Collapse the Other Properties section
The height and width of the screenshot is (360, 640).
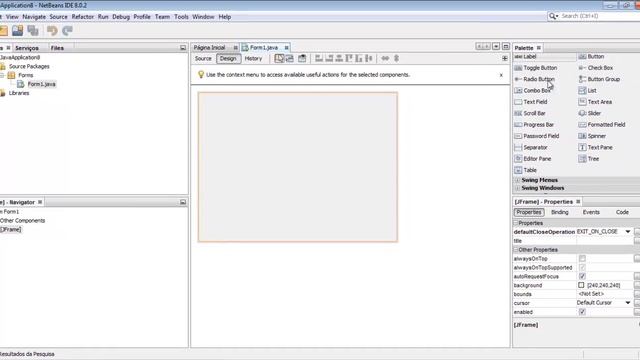(x=516, y=250)
